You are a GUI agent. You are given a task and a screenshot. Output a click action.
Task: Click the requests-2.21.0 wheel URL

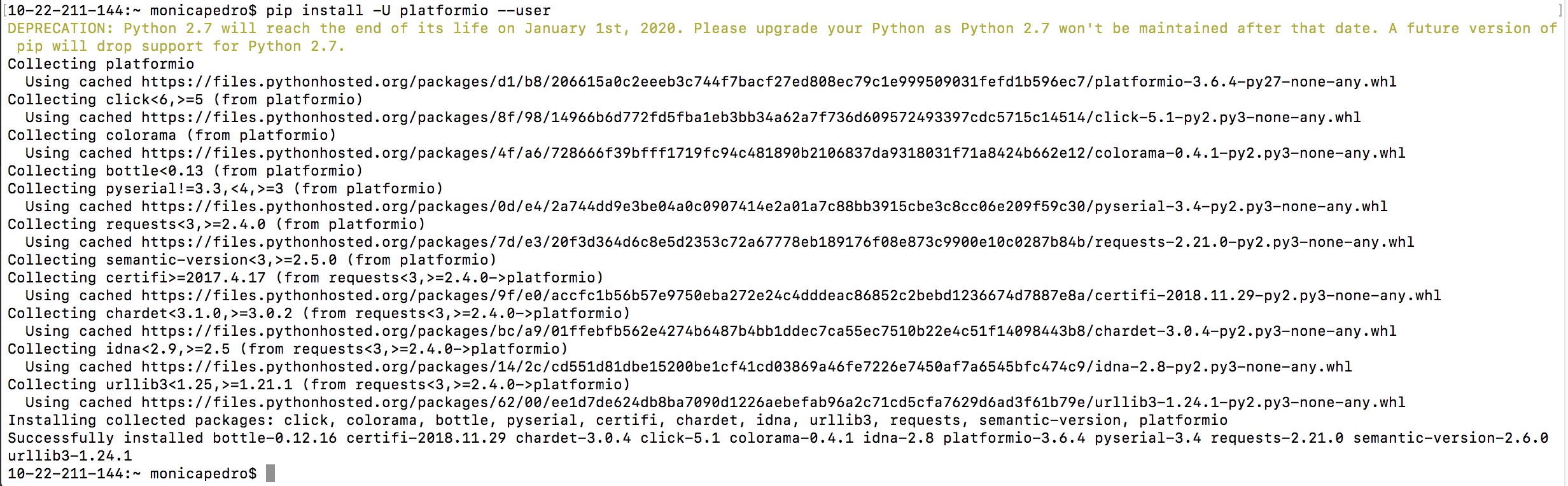[x=778, y=242]
